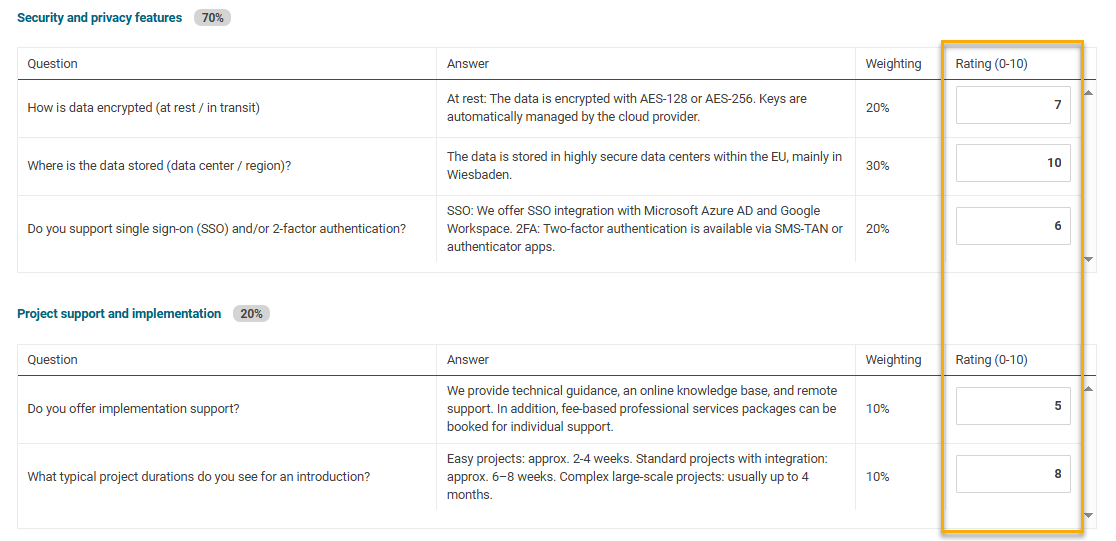Click the 30% weighting cell for data storage
The width and height of the screenshot is (1116, 541).
(x=878, y=166)
